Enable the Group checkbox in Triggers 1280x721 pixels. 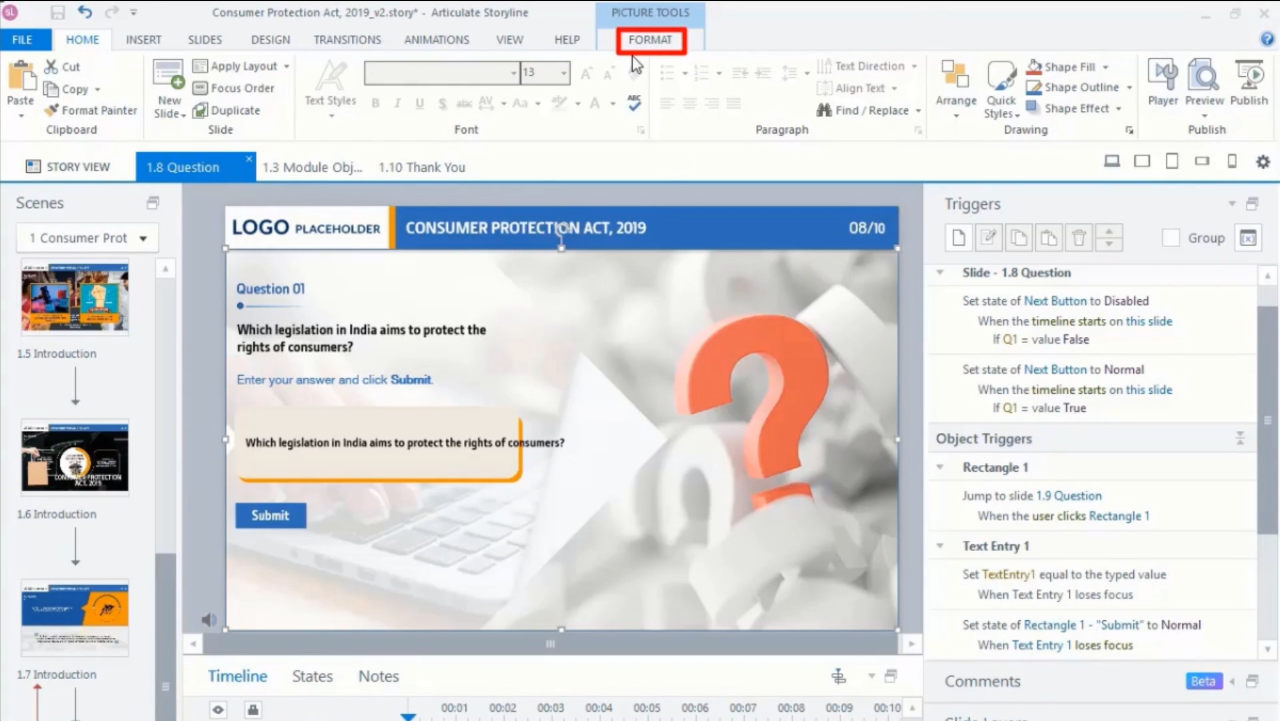1171,238
